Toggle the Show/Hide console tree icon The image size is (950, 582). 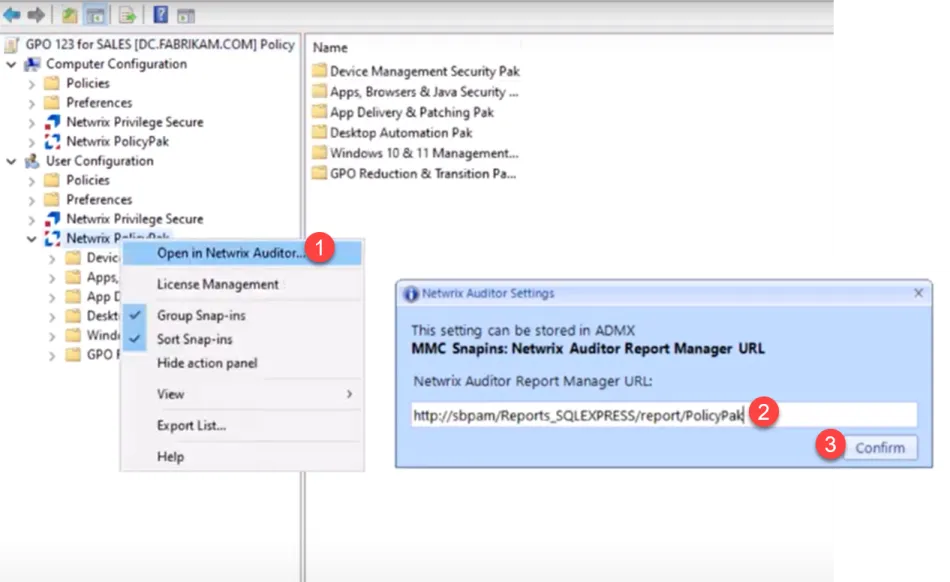[x=96, y=15]
